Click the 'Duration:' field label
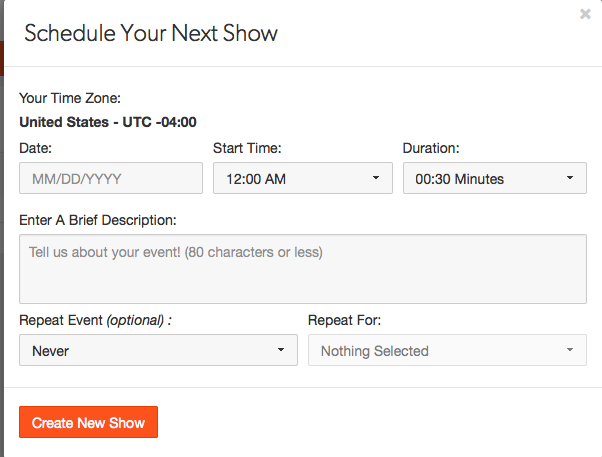 pyautogui.click(x=431, y=148)
